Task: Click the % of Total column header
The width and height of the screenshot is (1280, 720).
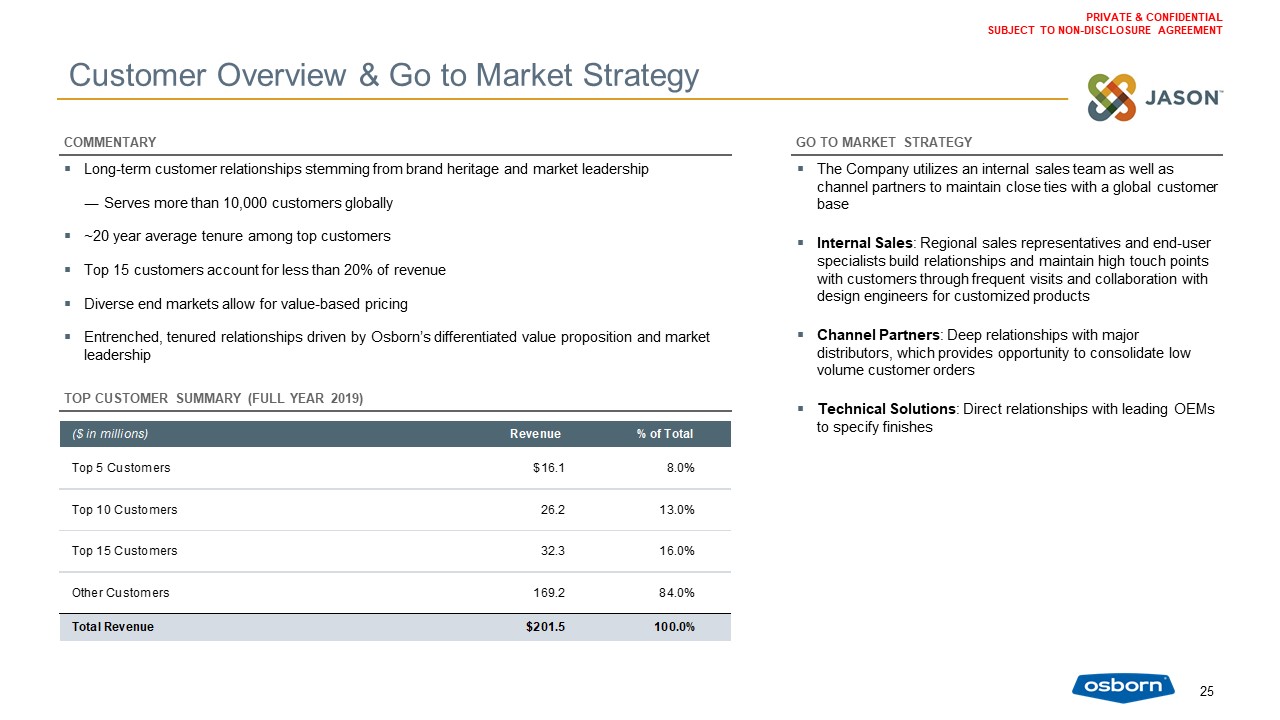Action: pos(664,434)
